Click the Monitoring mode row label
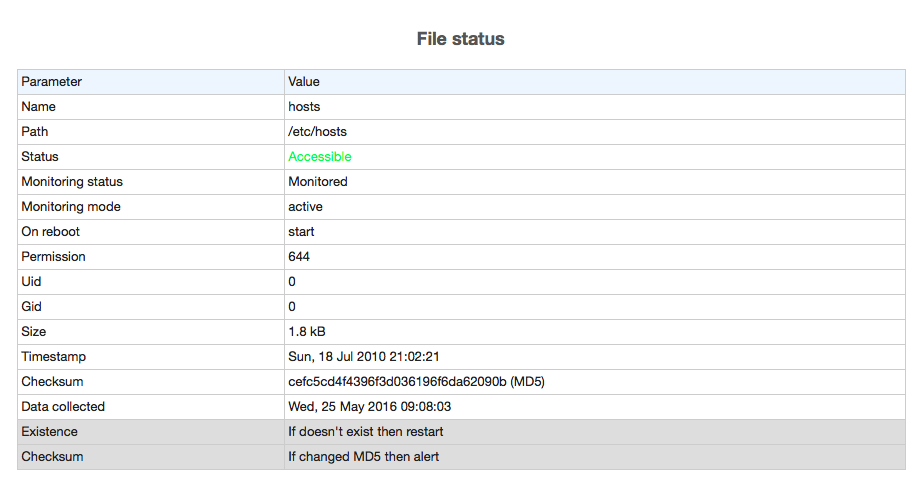 (x=71, y=207)
